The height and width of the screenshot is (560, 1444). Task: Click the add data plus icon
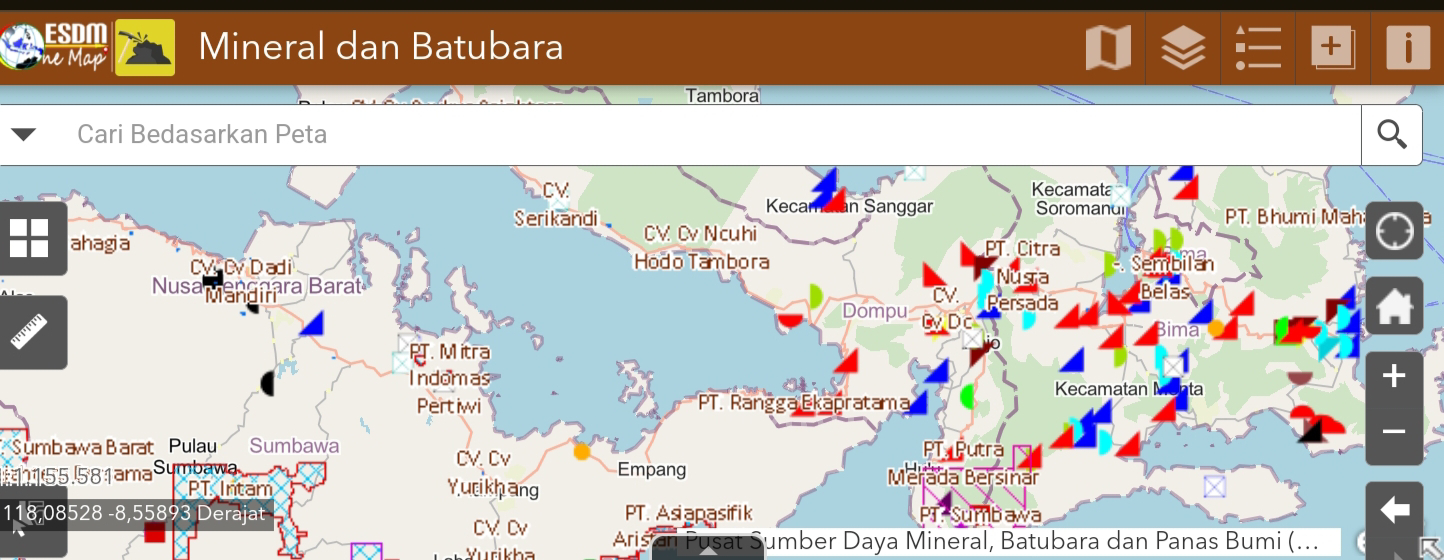1332,48
